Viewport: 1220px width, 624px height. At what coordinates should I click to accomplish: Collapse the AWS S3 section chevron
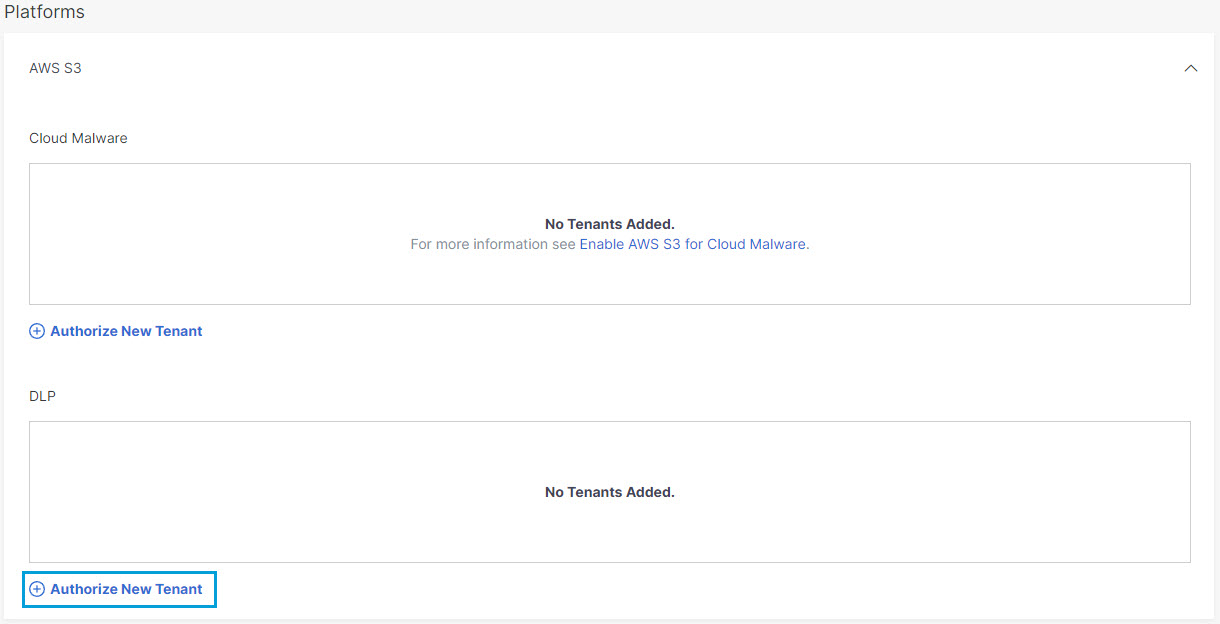tap(1190, 69)
